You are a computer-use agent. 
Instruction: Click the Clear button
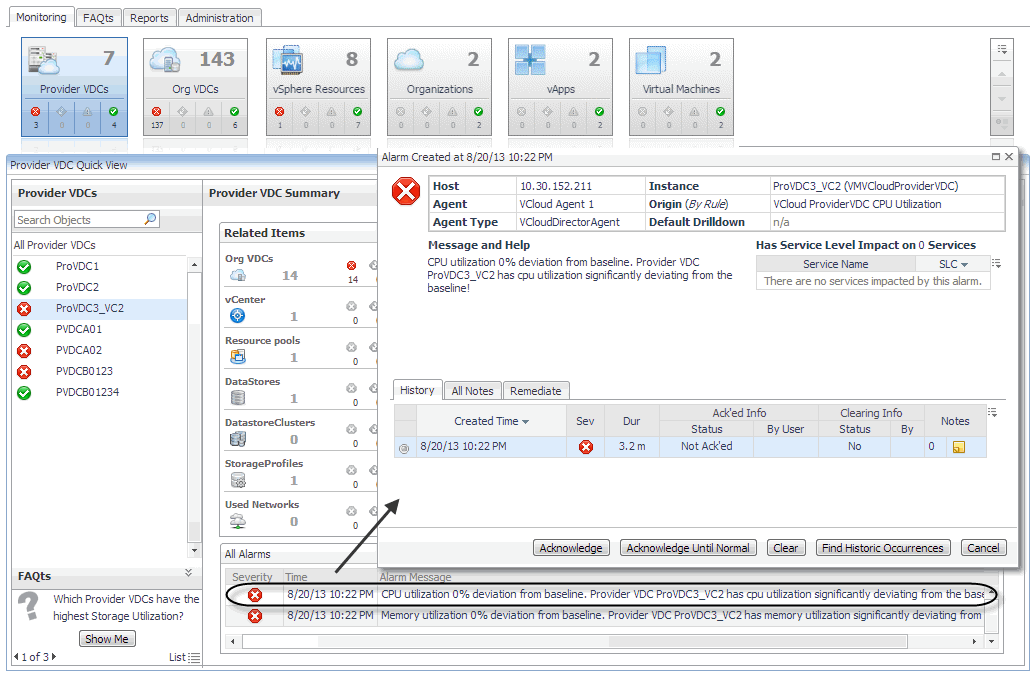point(785,548)
